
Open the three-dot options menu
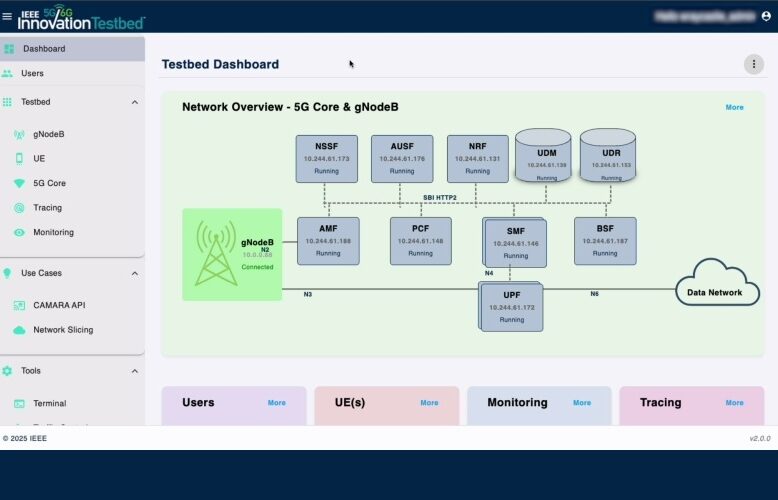click(x=754, y=64)
